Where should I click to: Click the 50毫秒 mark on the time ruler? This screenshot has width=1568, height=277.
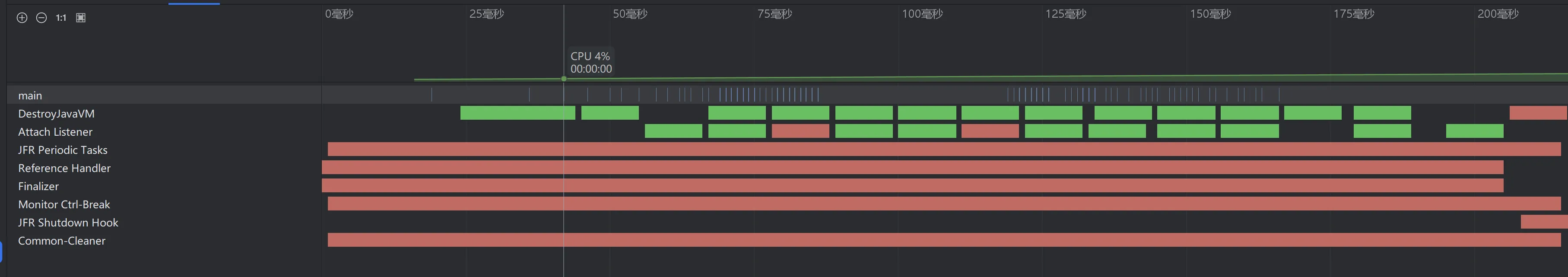tap(630, 14)
